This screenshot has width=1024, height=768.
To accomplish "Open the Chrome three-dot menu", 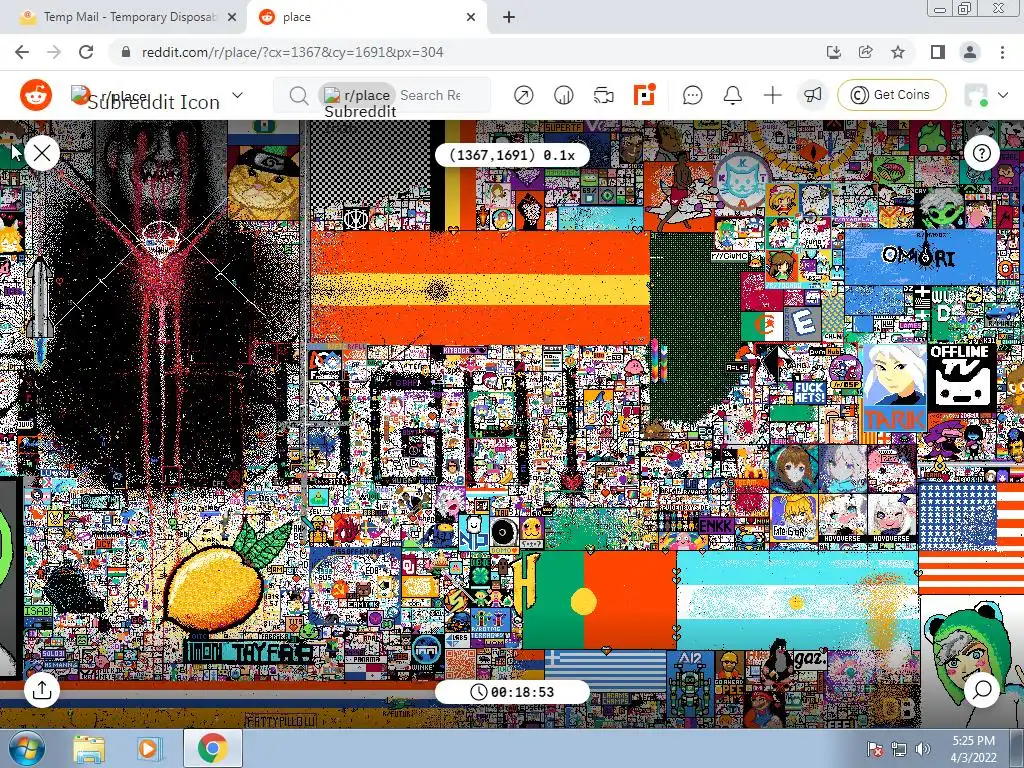I will pos(1002,52).
